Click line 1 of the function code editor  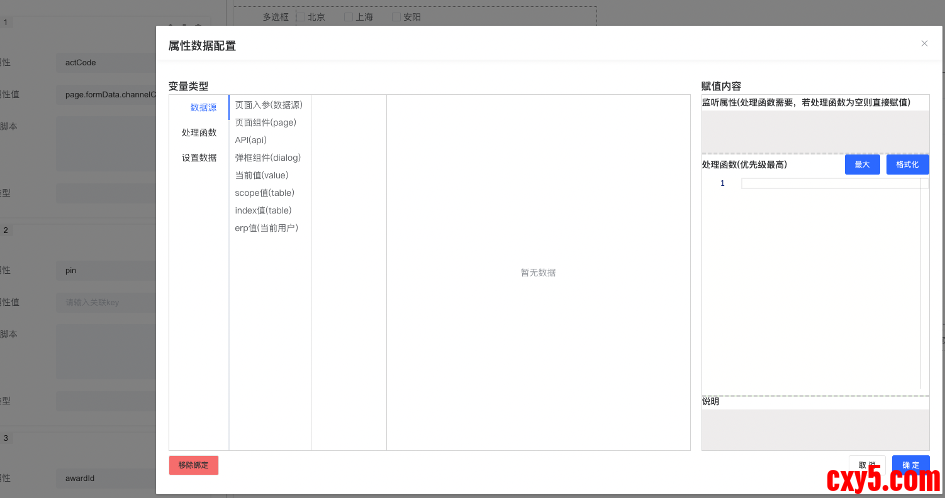[x=830, y=184]
